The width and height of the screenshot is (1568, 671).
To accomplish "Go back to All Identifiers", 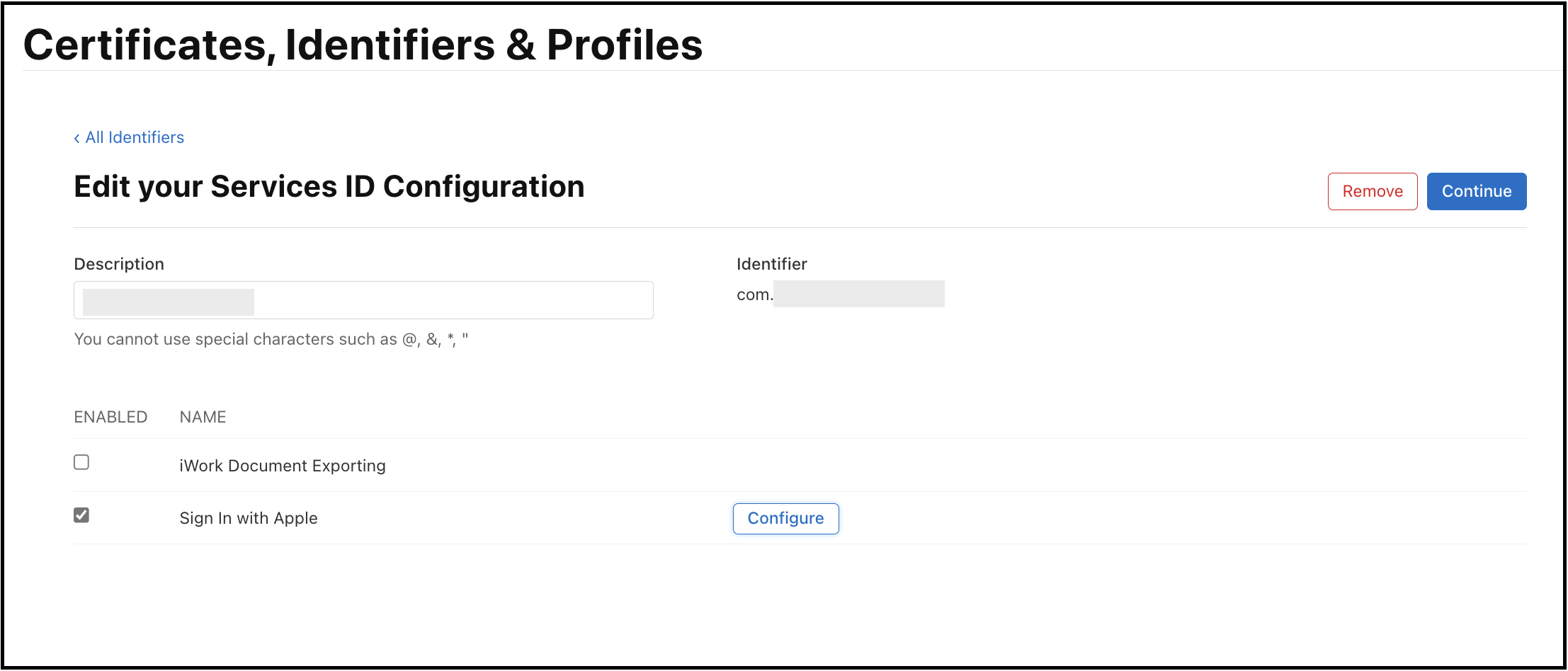I will pyautogui.click(x=134, y=137).
